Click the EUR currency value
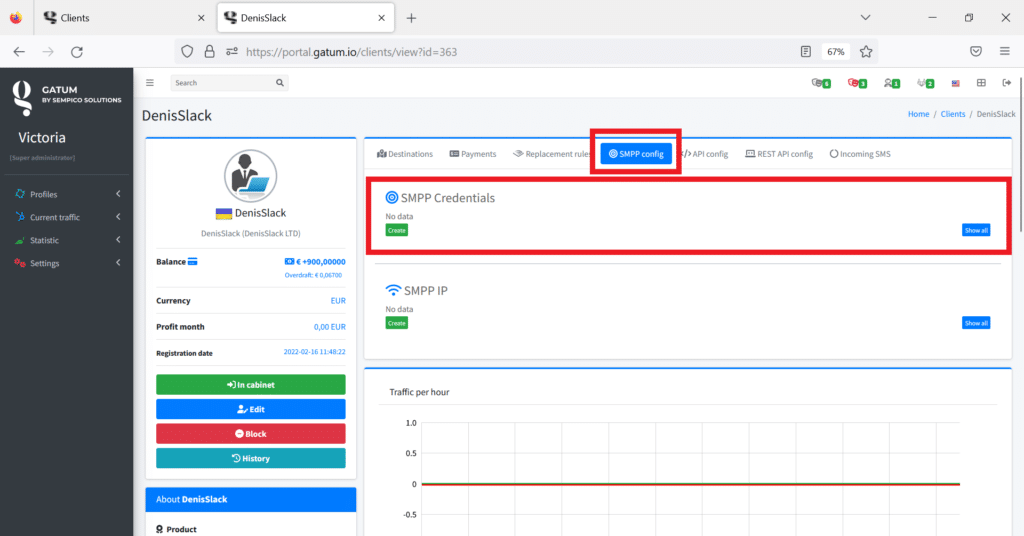This screenshot has height=536, width=1024. tap(338, 301)
